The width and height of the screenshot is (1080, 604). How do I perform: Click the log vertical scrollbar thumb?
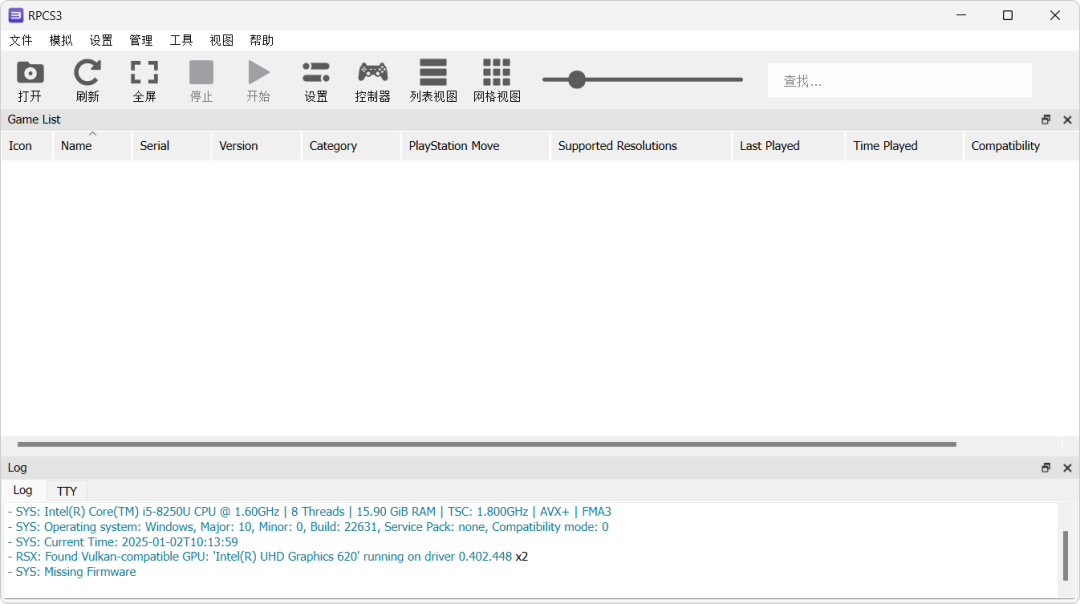[1066, 555]
